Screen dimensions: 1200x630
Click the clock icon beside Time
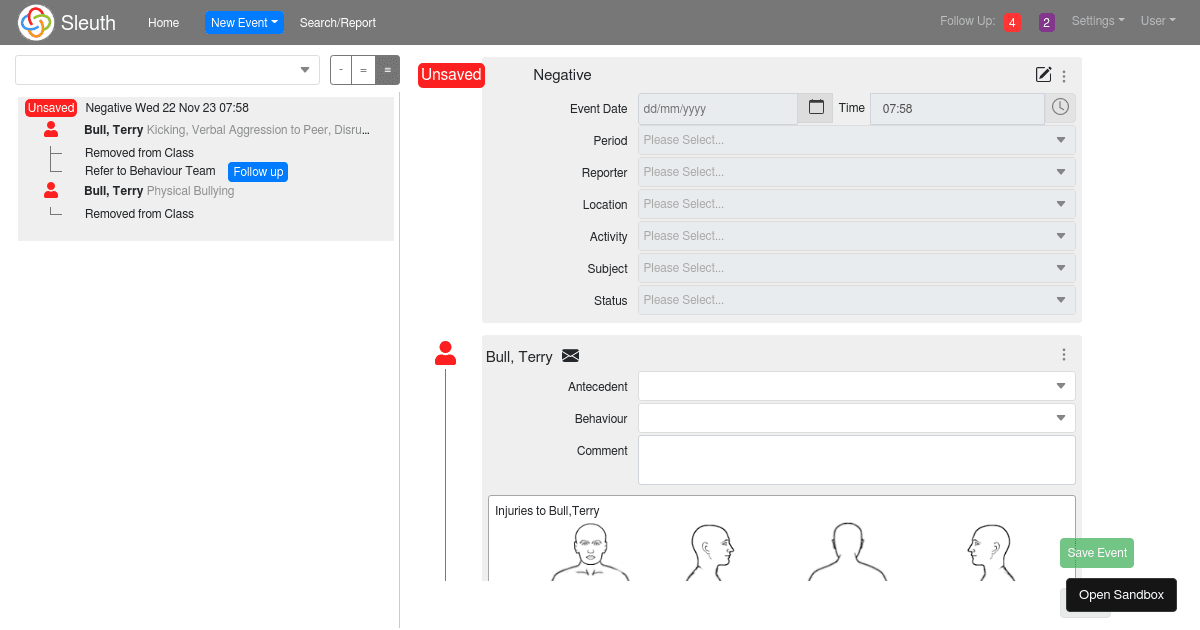tap(1060, 107)
